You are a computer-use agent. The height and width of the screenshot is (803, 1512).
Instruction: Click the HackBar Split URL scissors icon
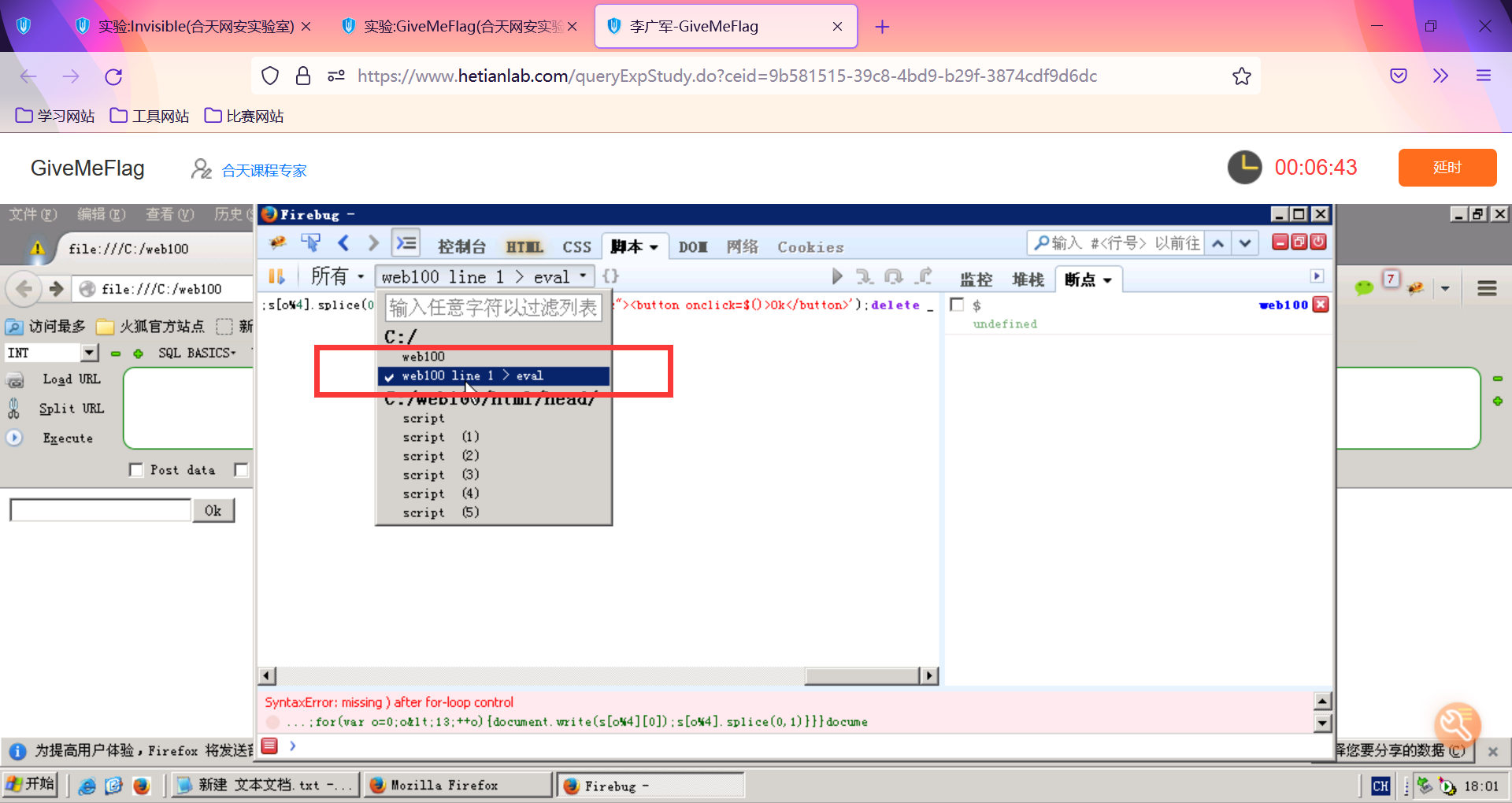pyautogui.click(x=13, y=408)
